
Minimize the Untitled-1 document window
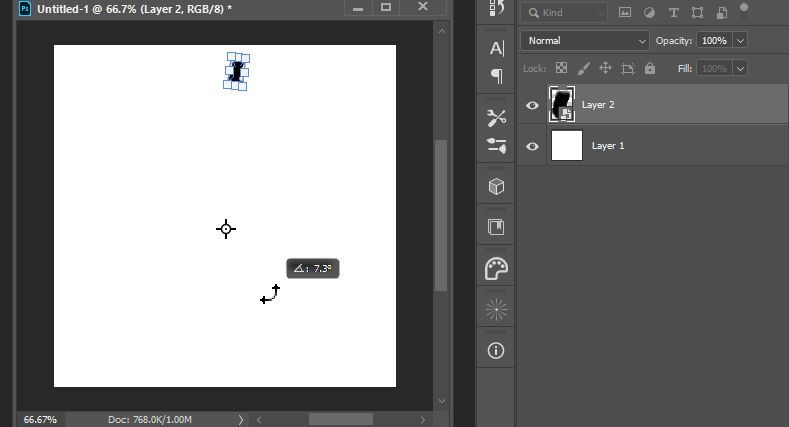pyautogui.click(x=358, y=8)
